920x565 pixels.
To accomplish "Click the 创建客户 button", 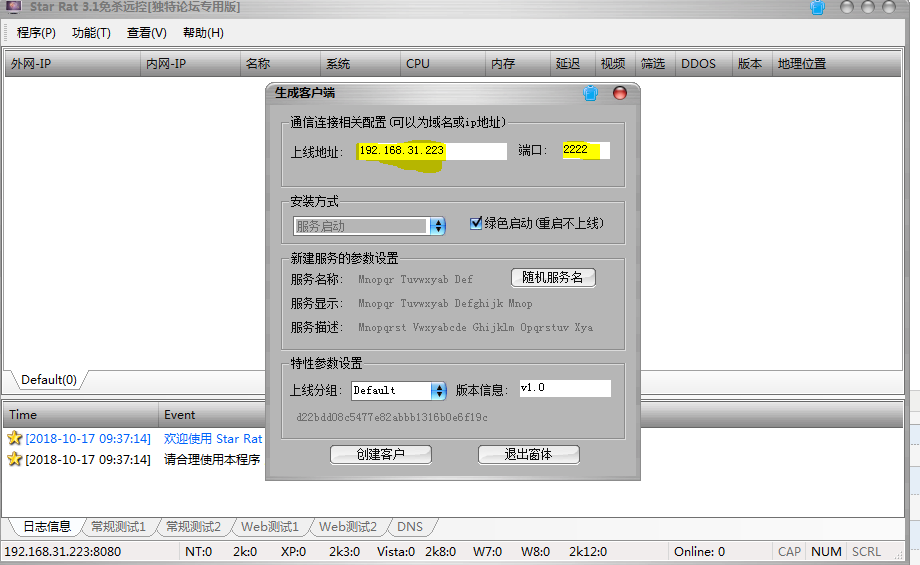I will (381, 454).
